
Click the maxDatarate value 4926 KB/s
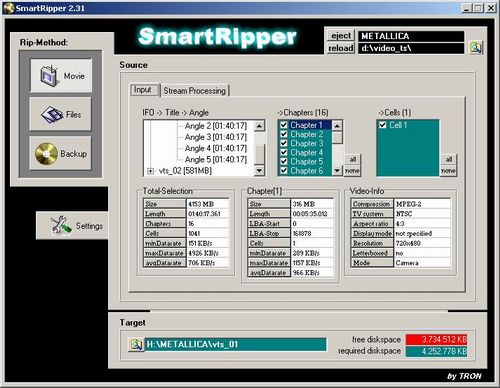(x=207, y=253)
